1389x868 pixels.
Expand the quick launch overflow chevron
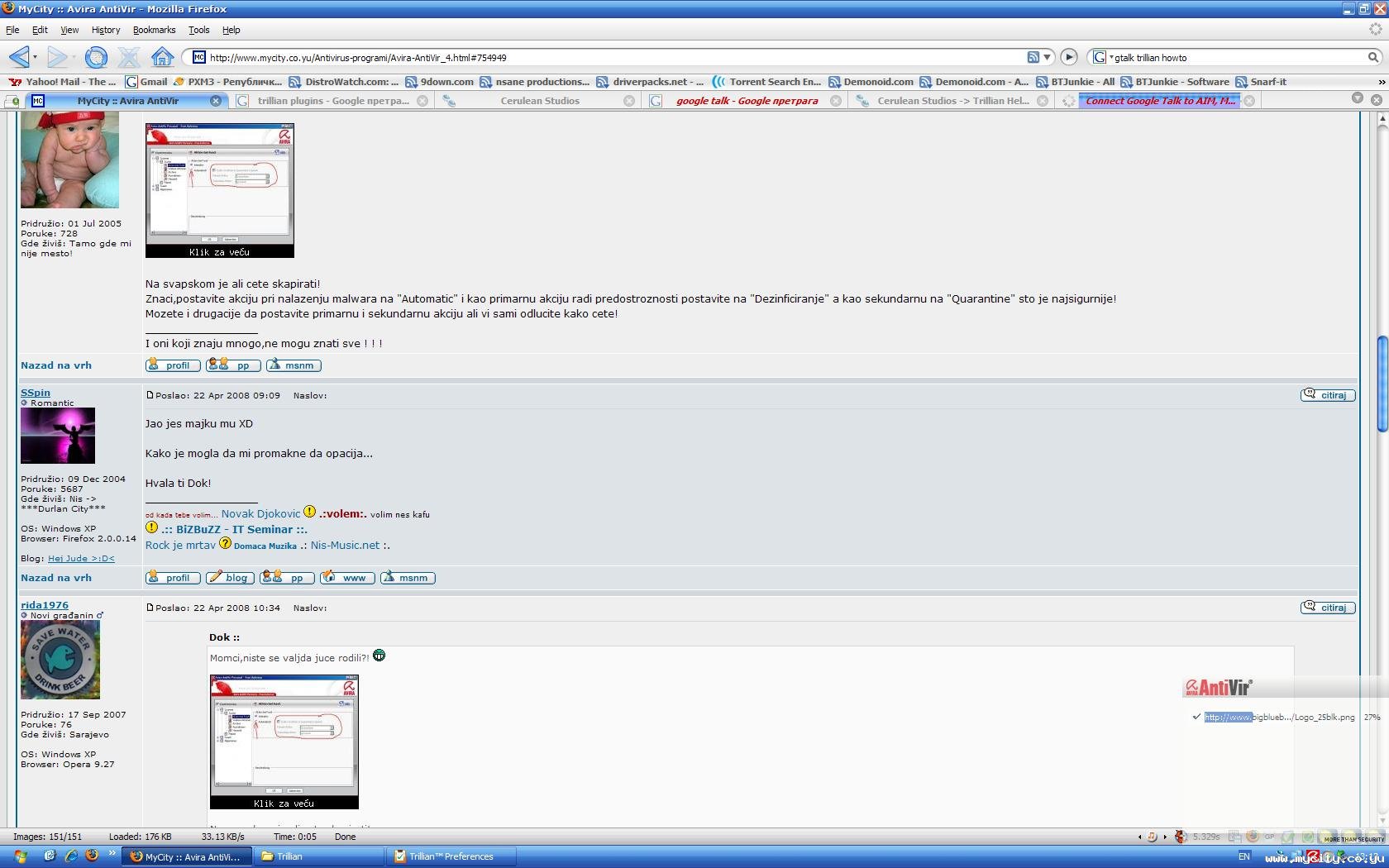(x=112, y=853)
